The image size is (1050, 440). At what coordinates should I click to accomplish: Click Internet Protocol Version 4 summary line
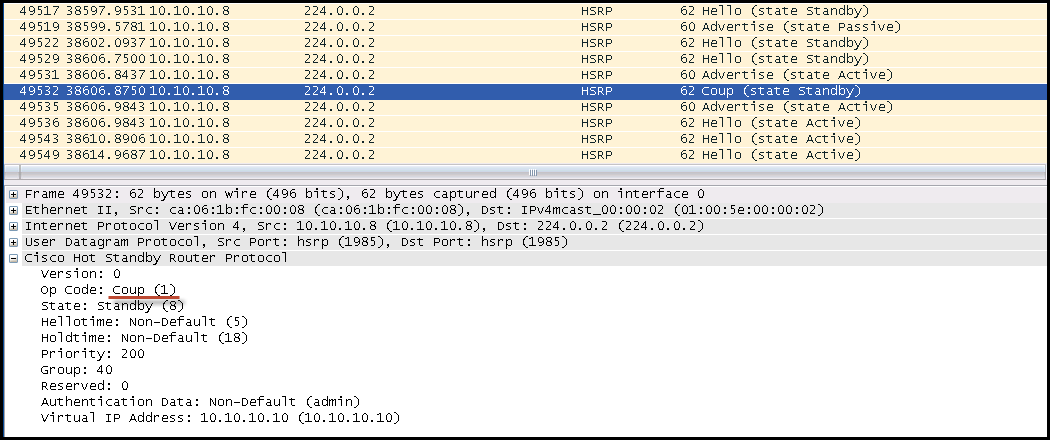pos(364,226)
